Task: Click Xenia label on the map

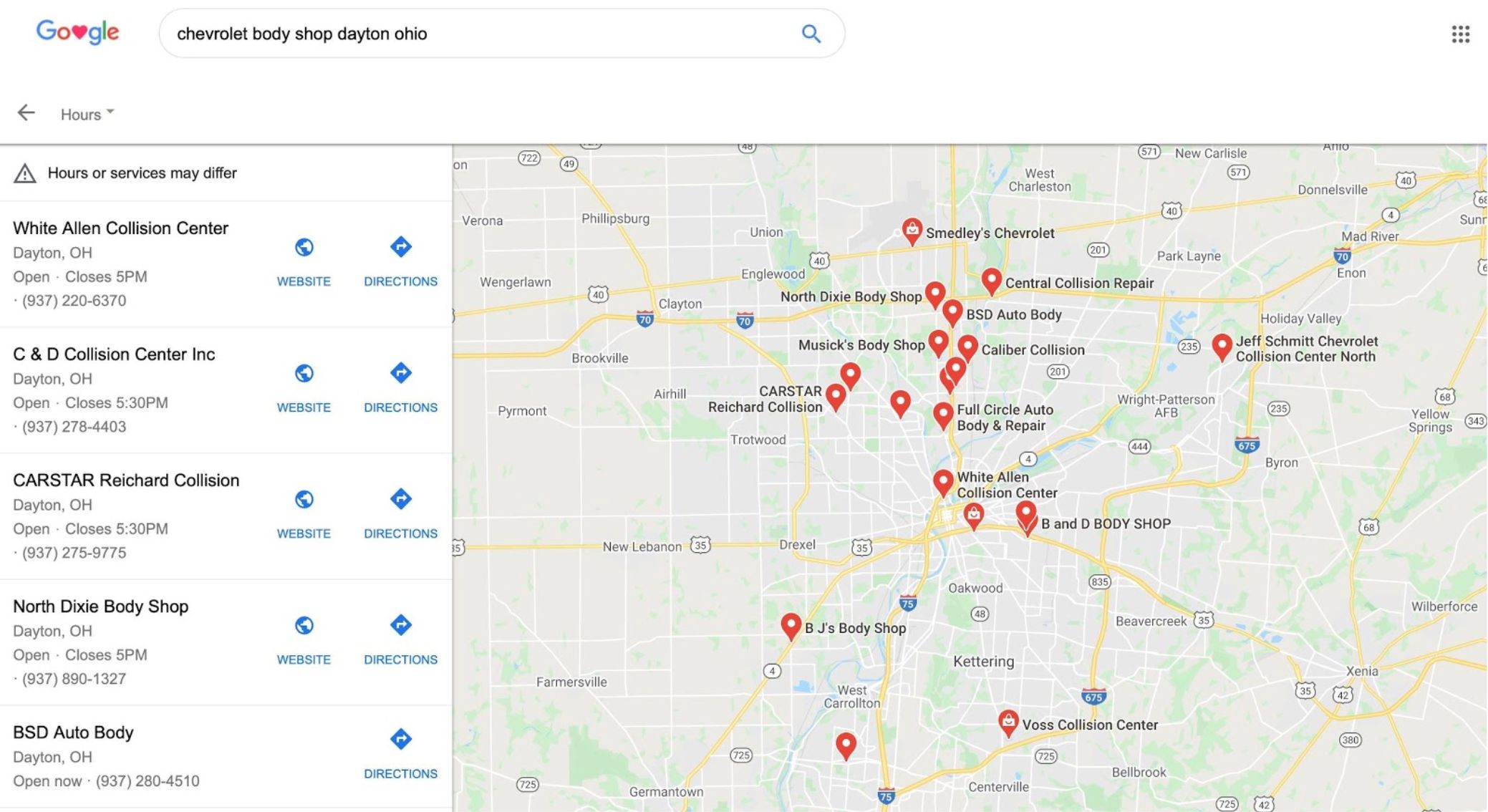Action: [1361, 672]
